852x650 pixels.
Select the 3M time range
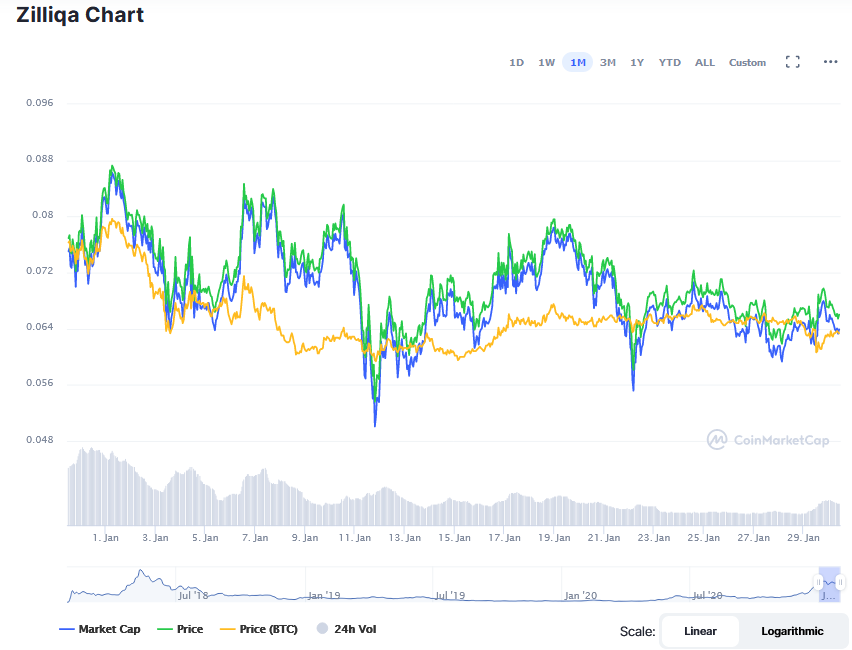[x=607, y=62]
